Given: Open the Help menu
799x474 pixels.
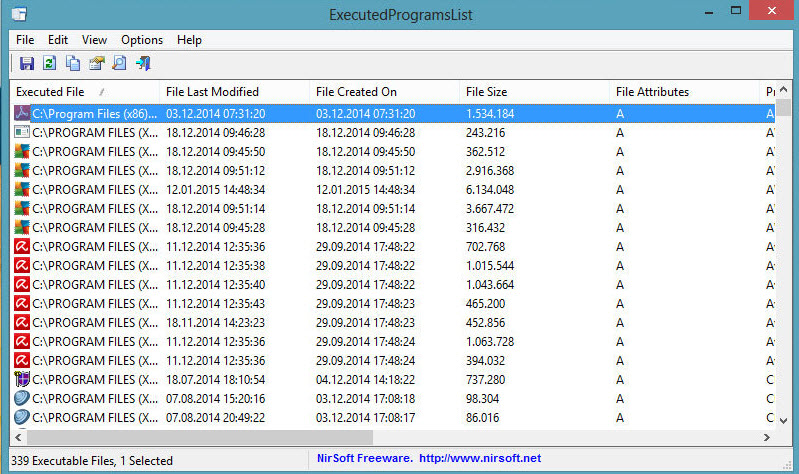Looking at the screenshot, I should point(189,40).
